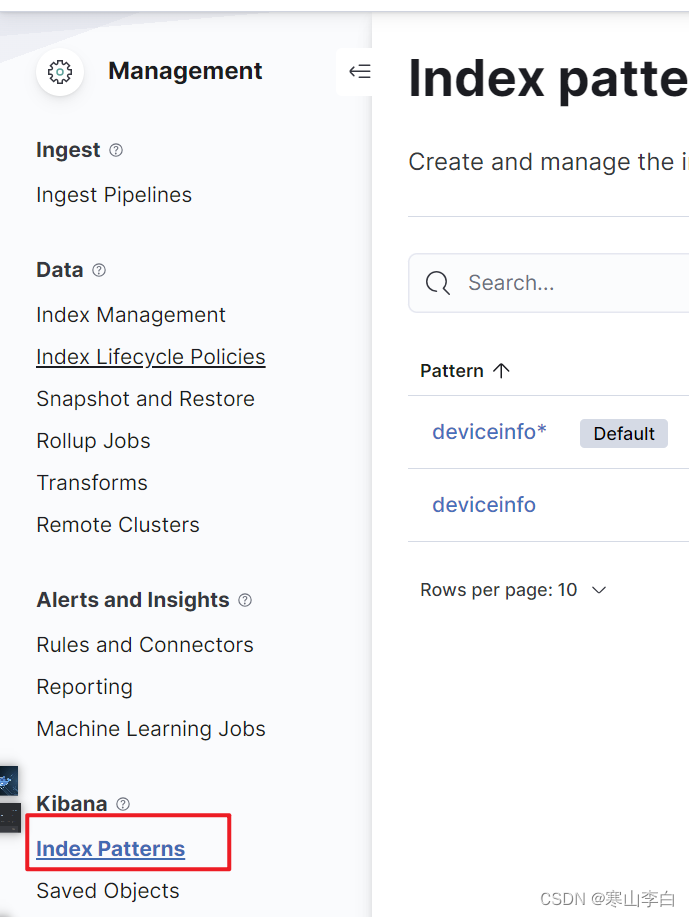The width and height of the screenshot is (689, 917).
Task: Show help tooltip for Ingest section
Action: [116, 150]
